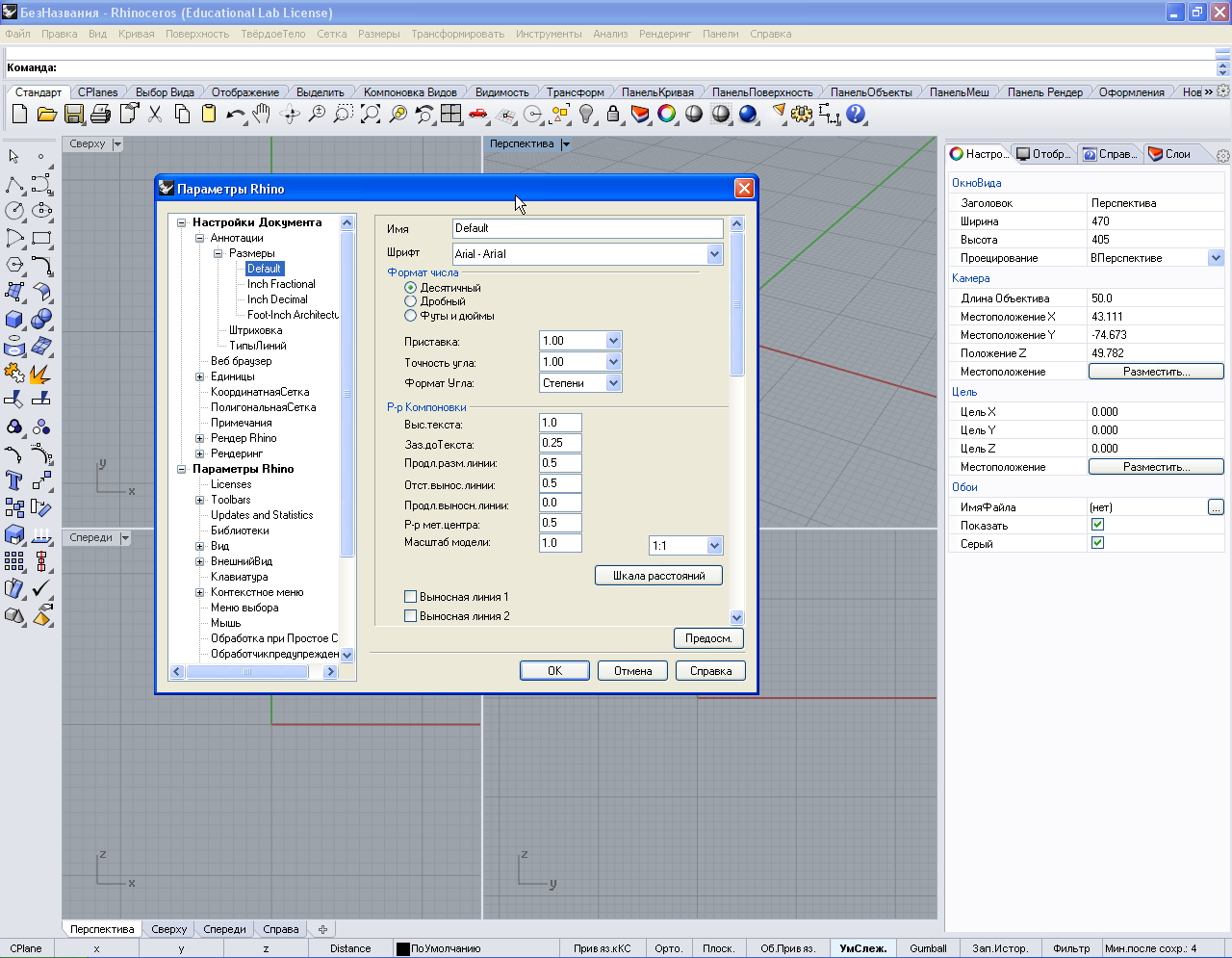Open the Кривая menu

[x=136, y=34]
